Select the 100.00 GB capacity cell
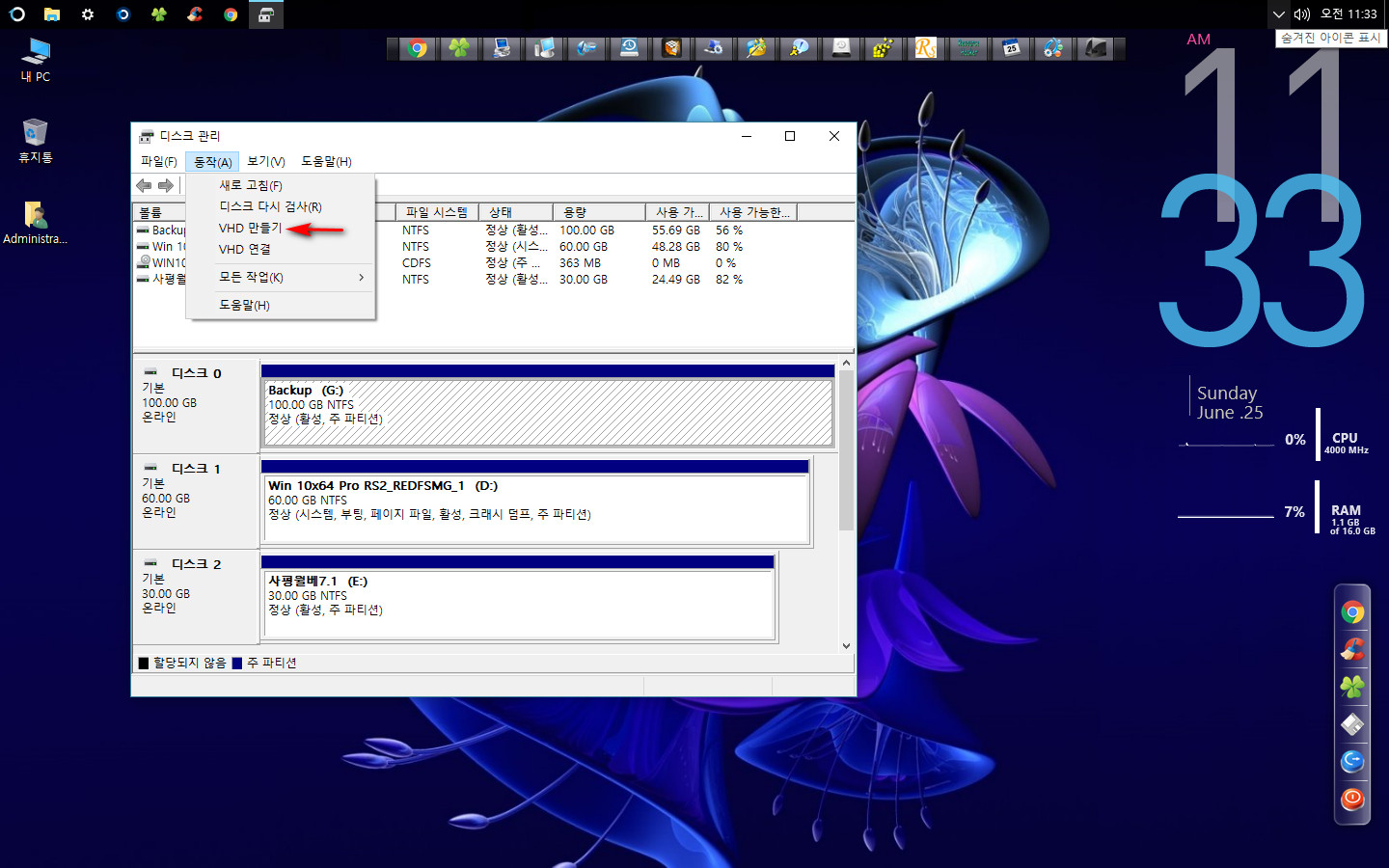This screenshot has width=1389, height=868. pos(586,231)
